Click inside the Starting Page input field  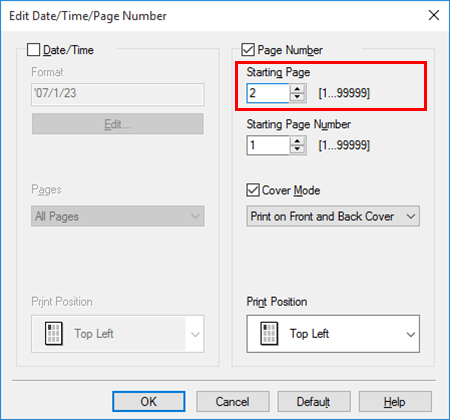click(x=268, y=93)
